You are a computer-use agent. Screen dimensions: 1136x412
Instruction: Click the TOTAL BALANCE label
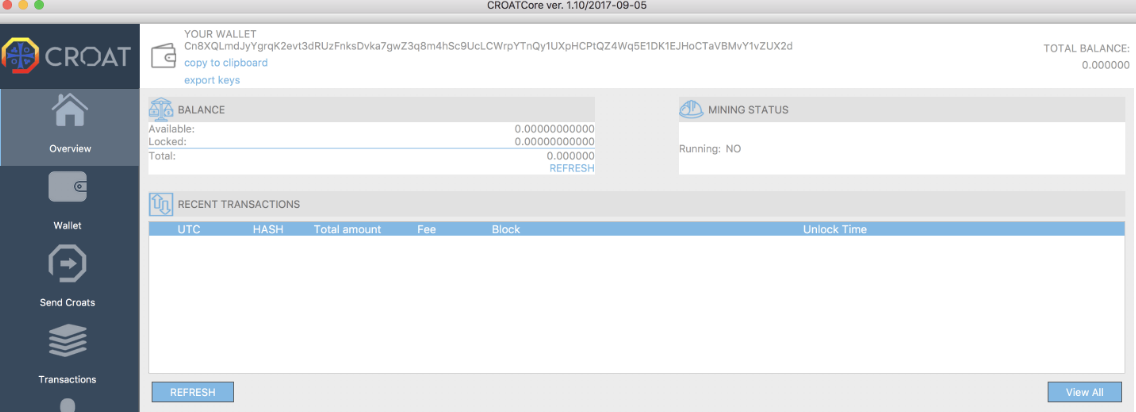1086,49
